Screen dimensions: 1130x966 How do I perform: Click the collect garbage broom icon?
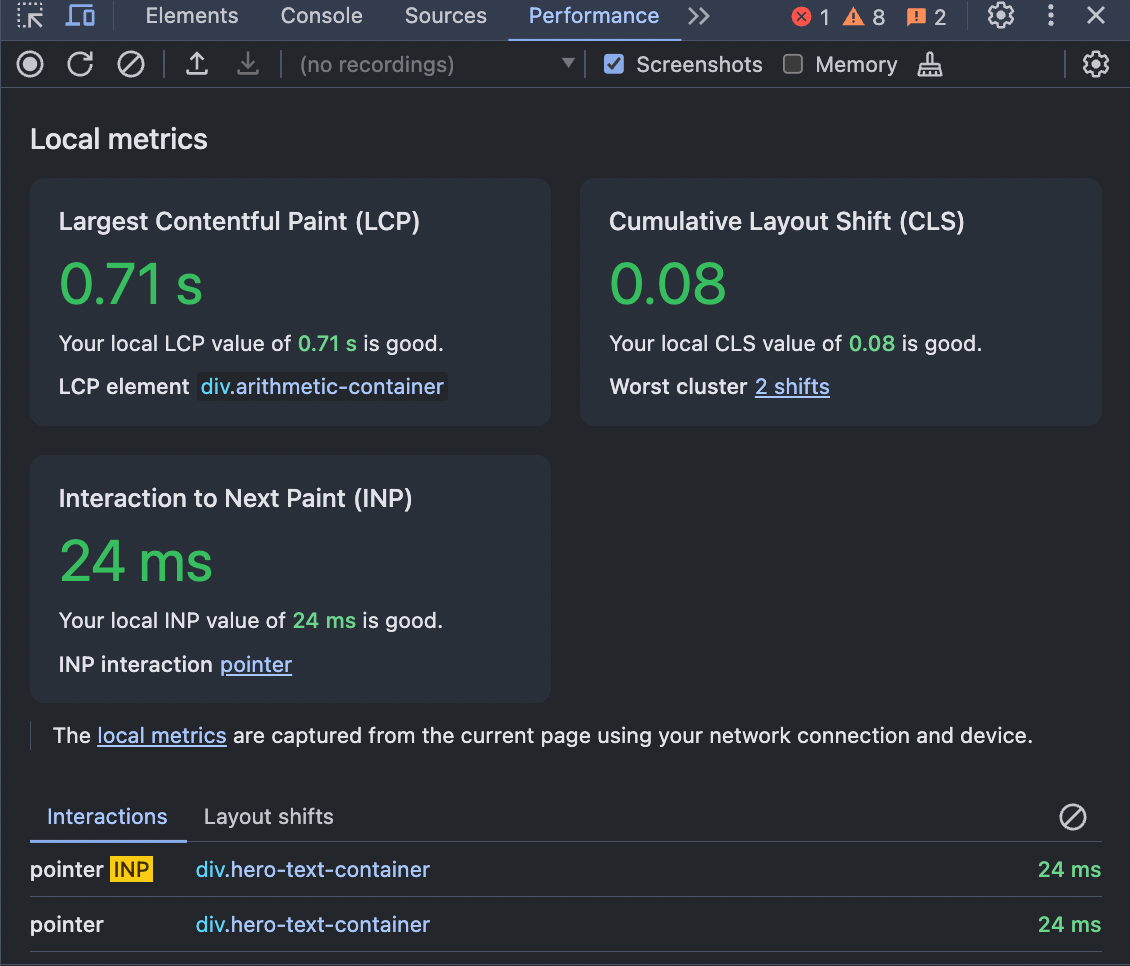click(x=930, y=65)
